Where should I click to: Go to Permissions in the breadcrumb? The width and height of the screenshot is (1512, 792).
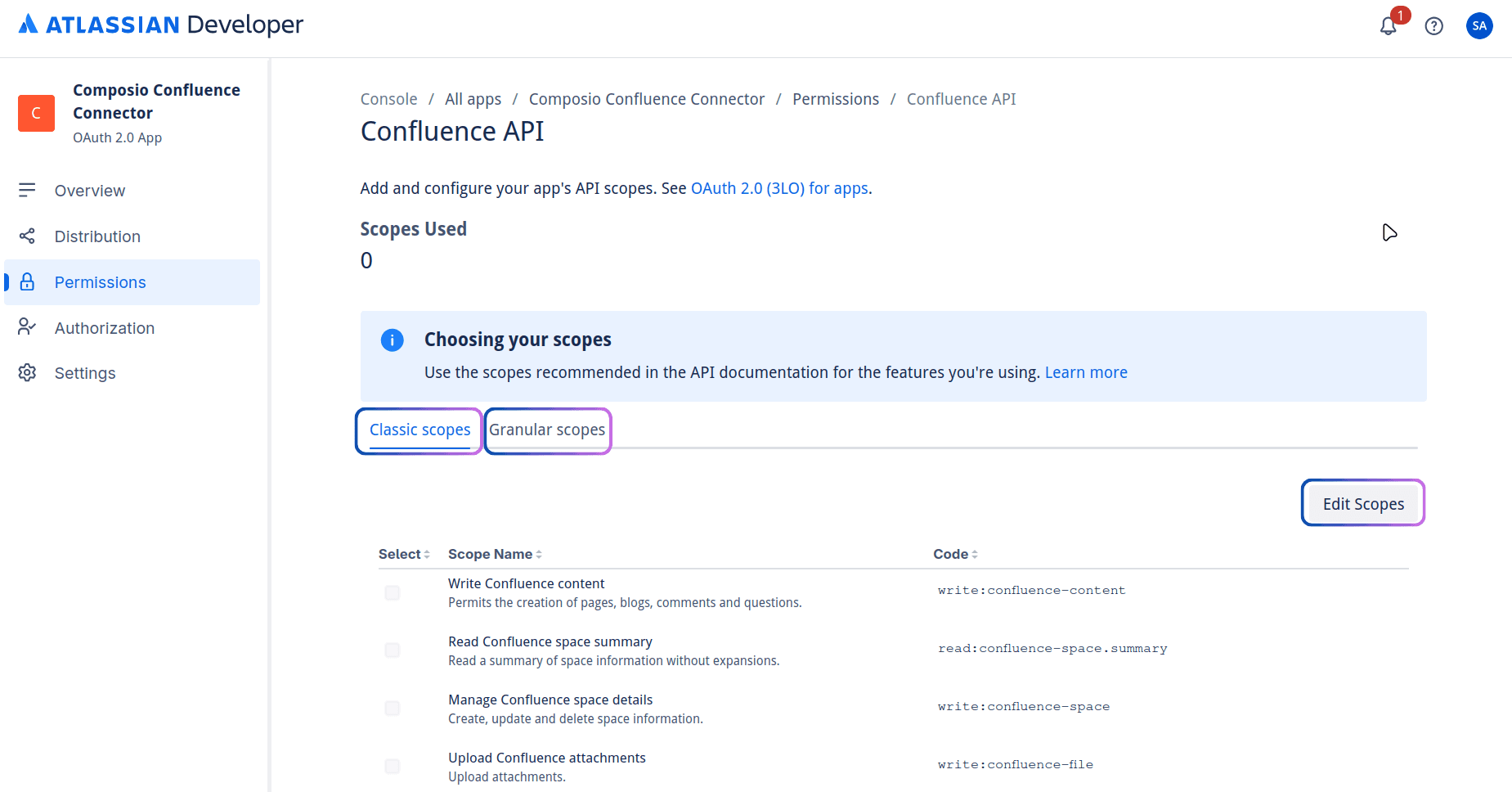(836, 99)
